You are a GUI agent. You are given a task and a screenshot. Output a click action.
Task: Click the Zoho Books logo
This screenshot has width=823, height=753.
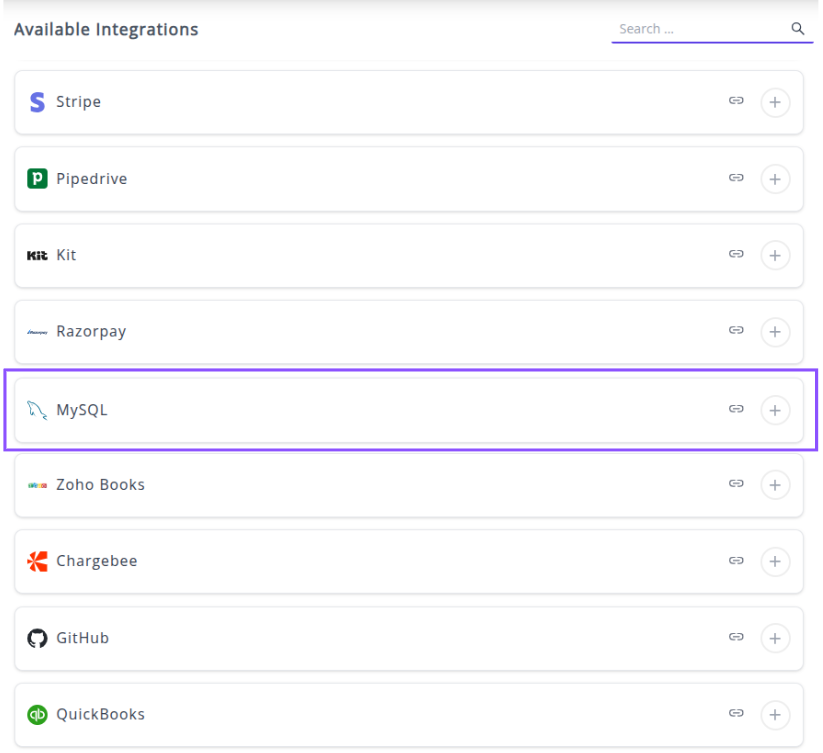coord(37,485)
